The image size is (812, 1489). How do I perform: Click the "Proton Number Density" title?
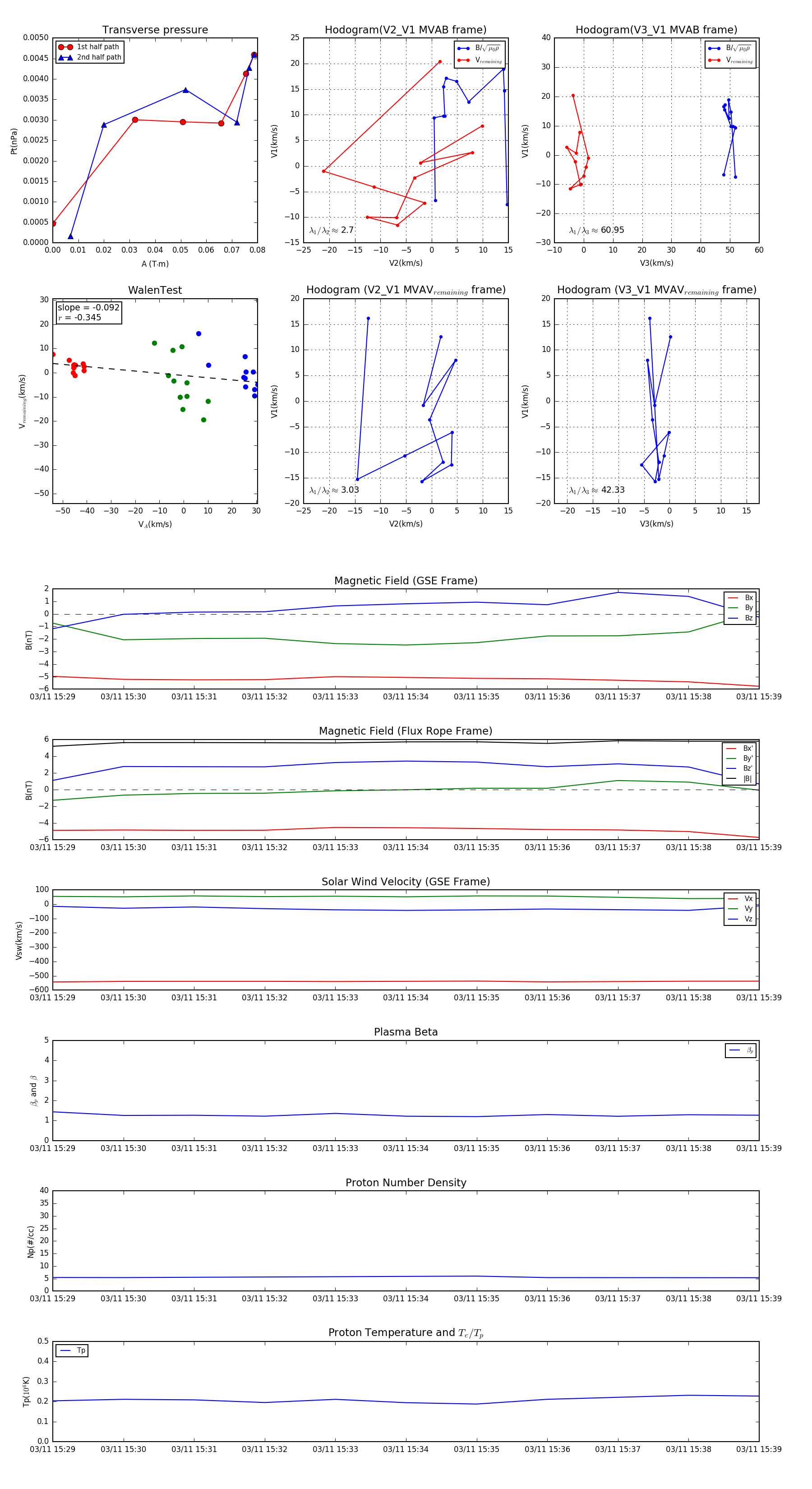406,1183
